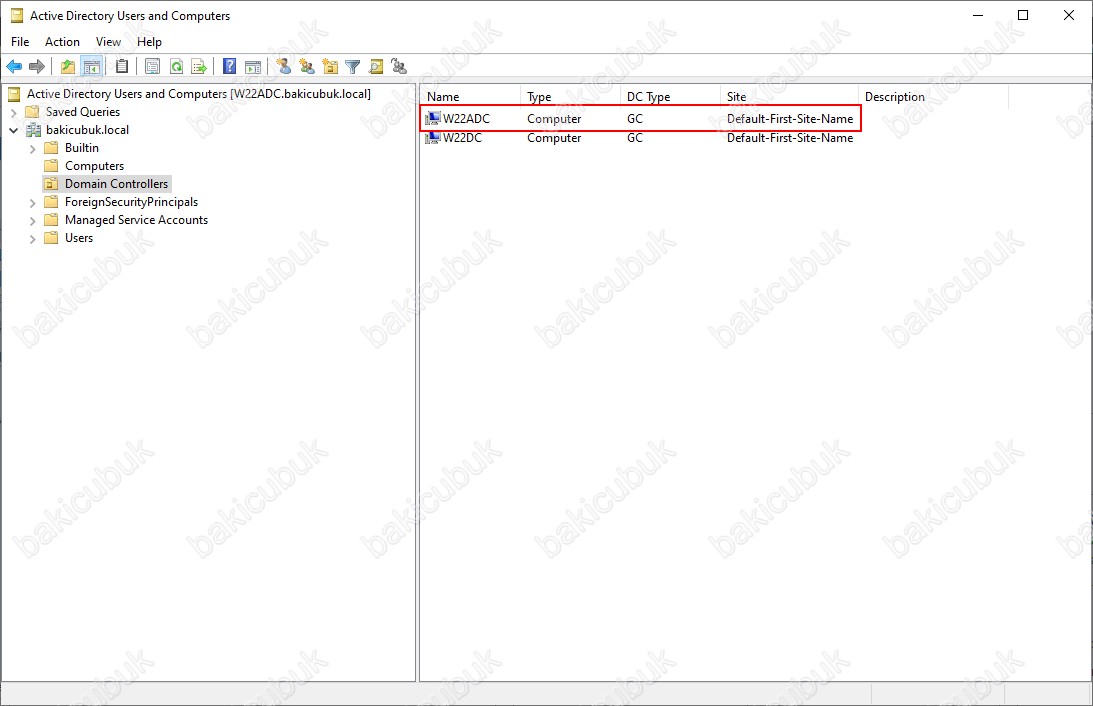Click the W22DC computer icon
Image resolution: width=1093 pixels, height=706 pixels.
click(433, 138)
